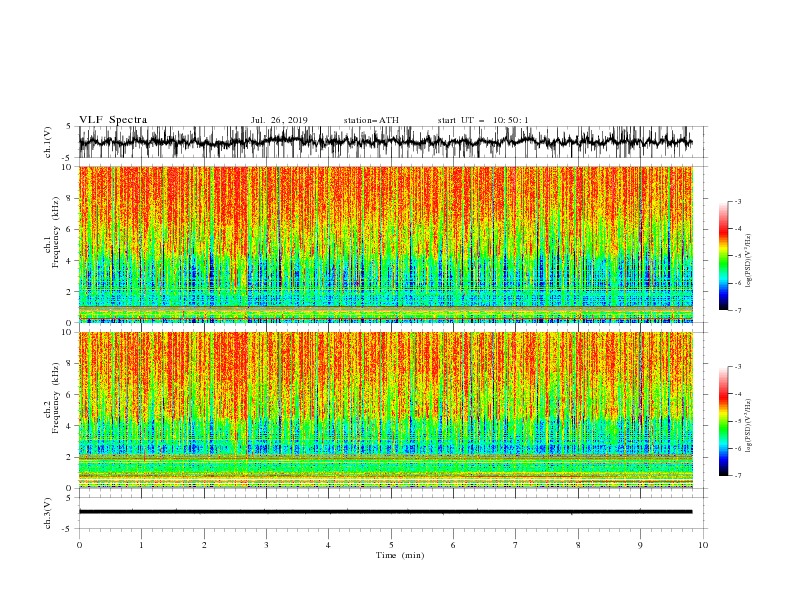Click time axis tick label "2"
Screen dimensions: 792x612
pyautogui.click(x=204, y=545)
